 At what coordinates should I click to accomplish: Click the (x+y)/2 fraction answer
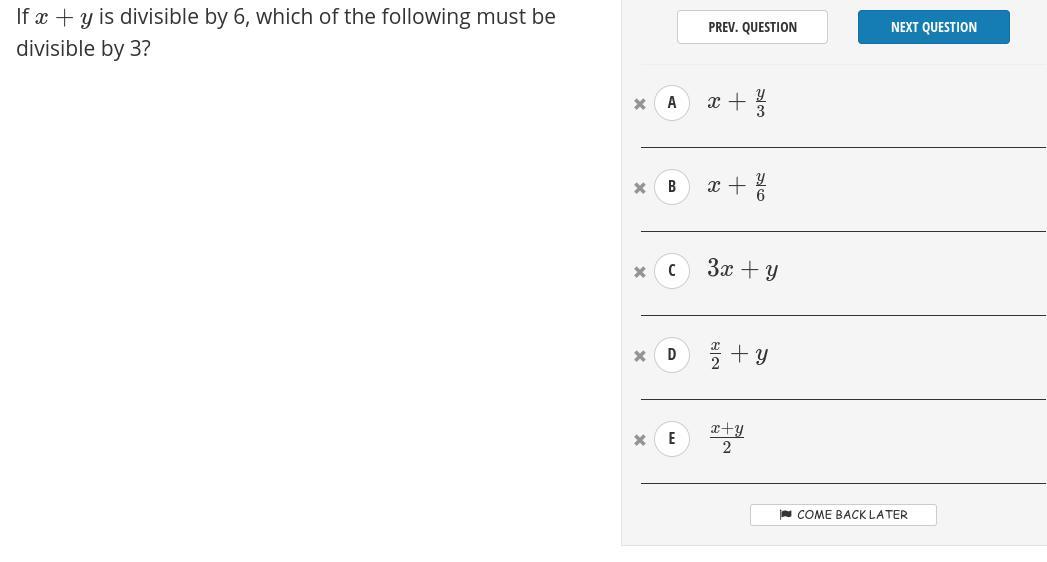(727, 438)
